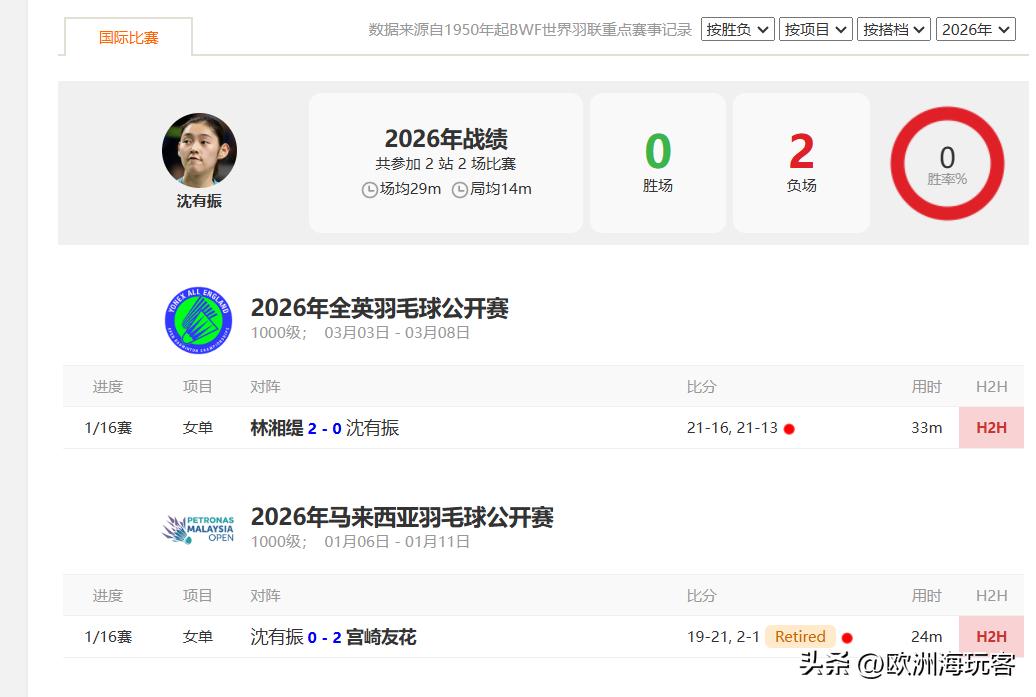Expand the 按项目 dropdown
The image size is (1036, 697).
(x=816, y=29)
